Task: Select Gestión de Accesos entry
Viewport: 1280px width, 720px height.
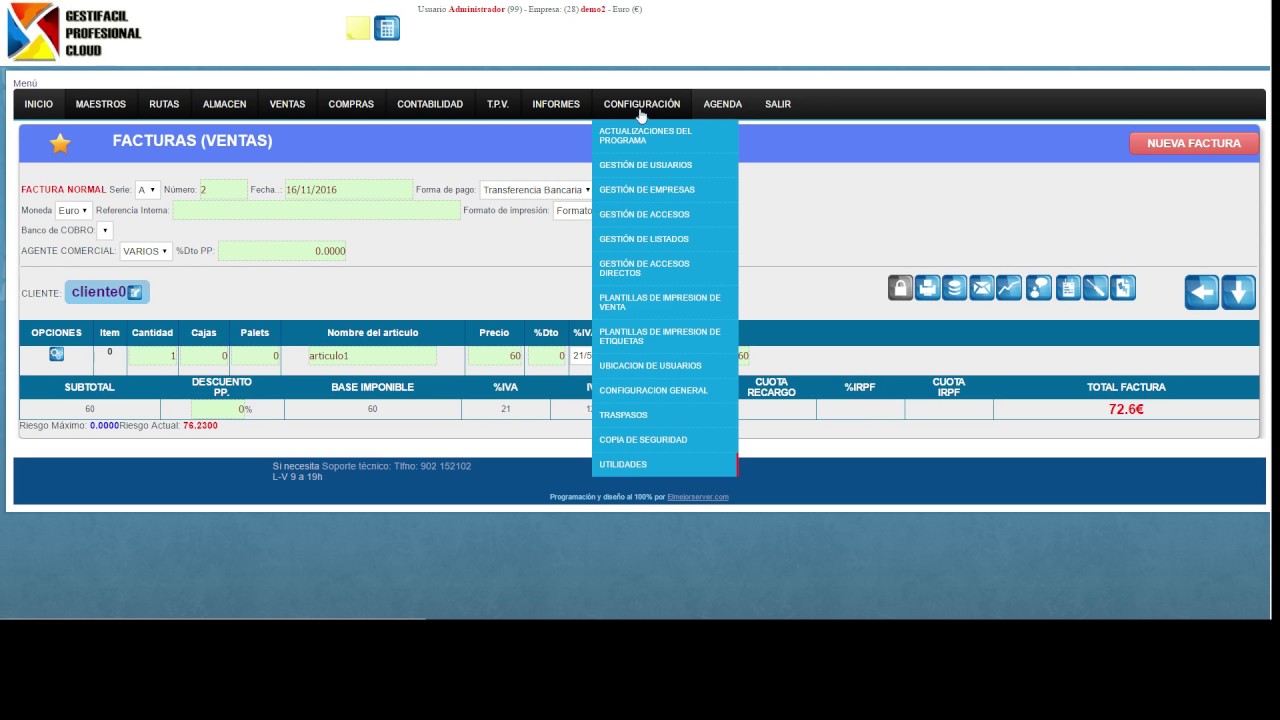Action: pos(665,214)
